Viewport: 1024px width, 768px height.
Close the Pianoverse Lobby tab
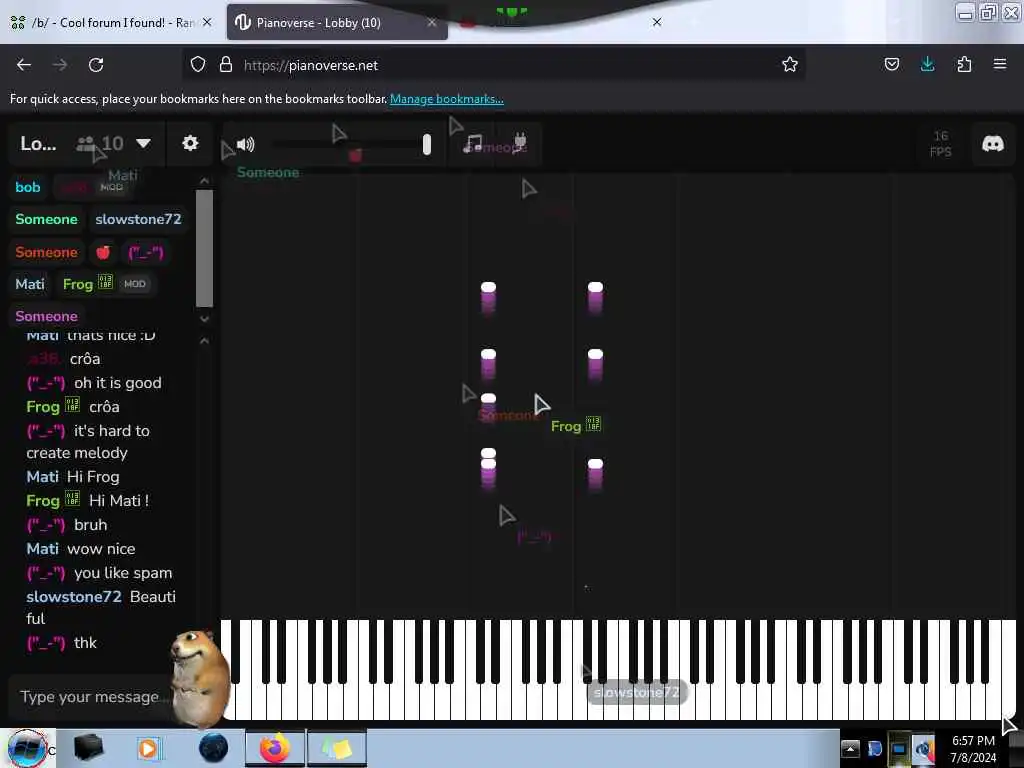coord(432,22)
